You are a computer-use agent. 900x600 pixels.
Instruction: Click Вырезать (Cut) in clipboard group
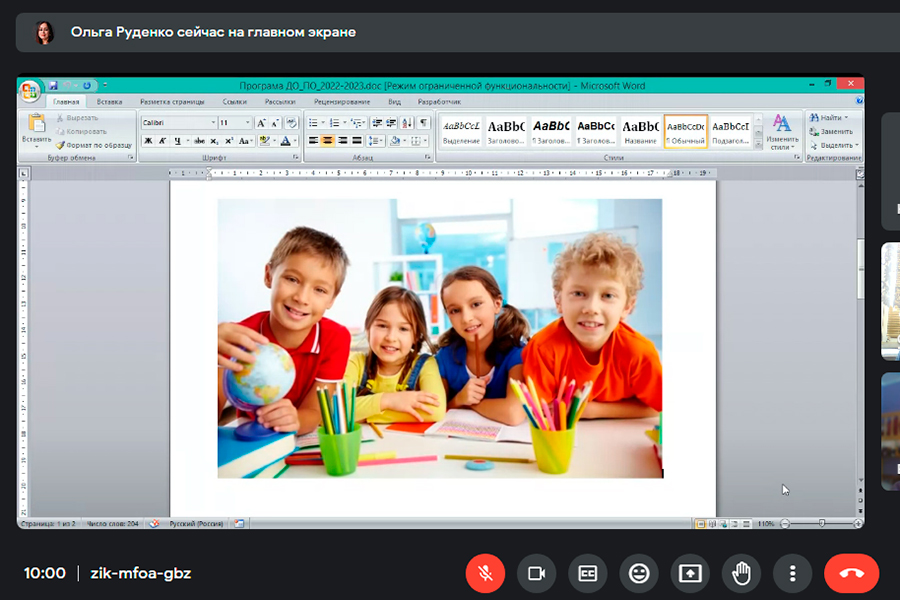(x=77, y=118)
